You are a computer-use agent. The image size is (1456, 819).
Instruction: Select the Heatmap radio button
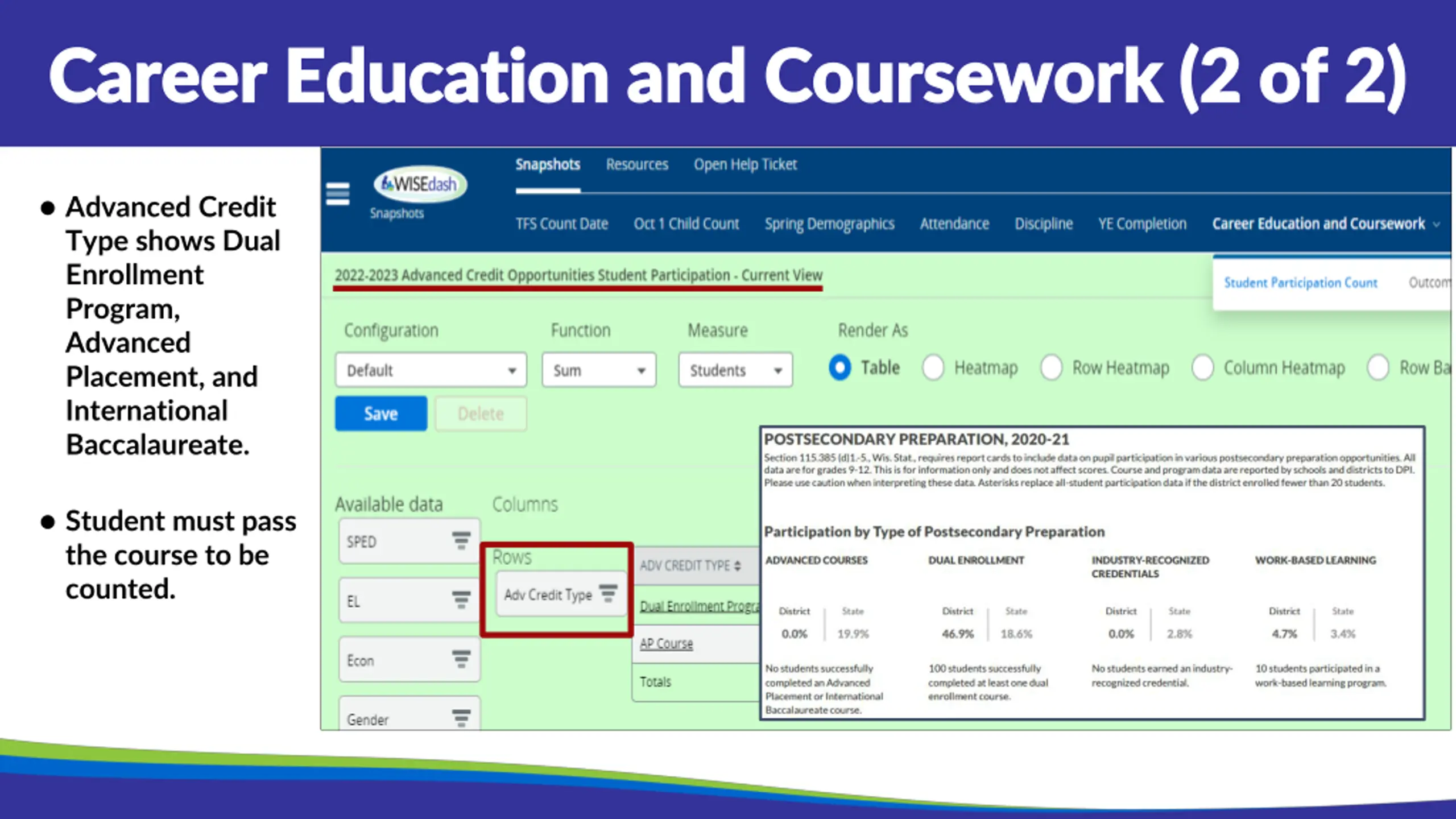coord(933,367)
